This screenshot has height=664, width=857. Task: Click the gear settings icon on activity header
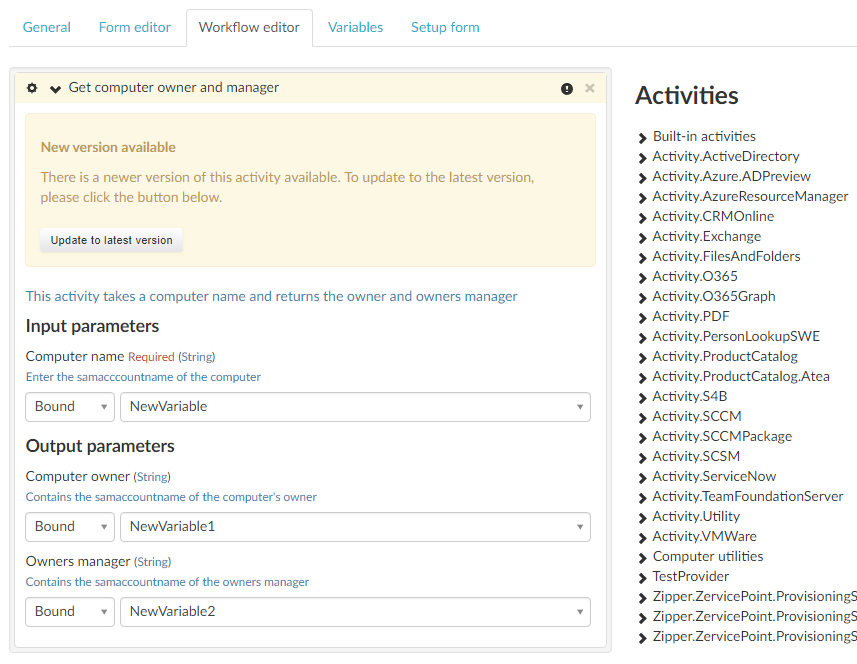(32, 88)
